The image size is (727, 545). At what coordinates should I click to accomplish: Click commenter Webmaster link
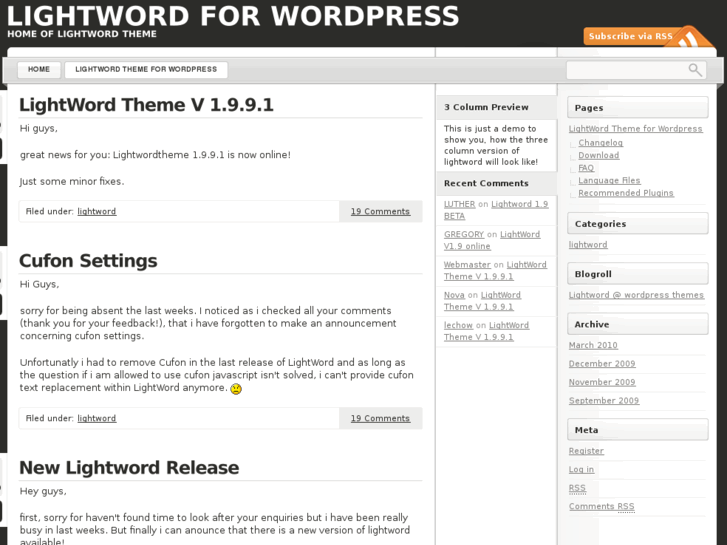point(467,264)
